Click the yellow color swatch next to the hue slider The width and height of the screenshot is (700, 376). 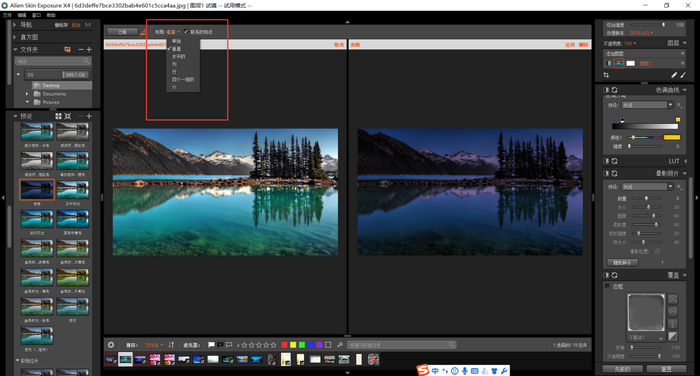672,138
